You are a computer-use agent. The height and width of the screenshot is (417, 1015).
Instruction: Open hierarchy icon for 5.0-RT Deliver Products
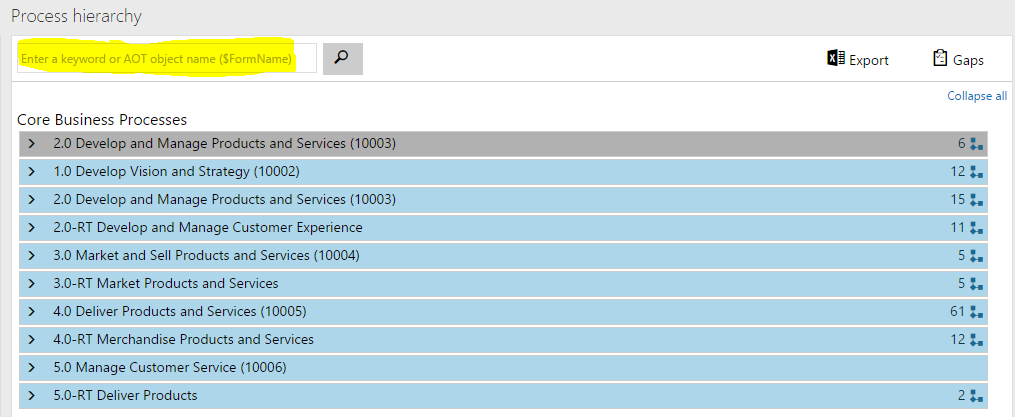click(x=976, y=396)
